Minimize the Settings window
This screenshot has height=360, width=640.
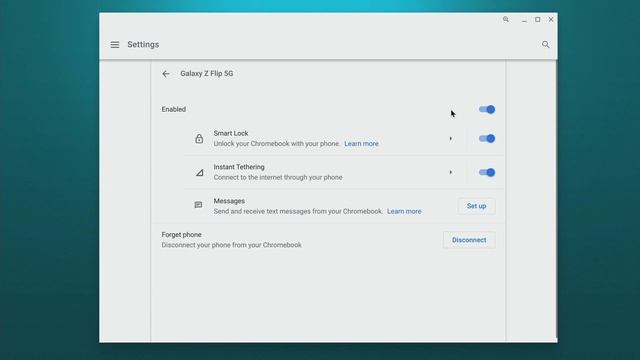tap(524, 20)
